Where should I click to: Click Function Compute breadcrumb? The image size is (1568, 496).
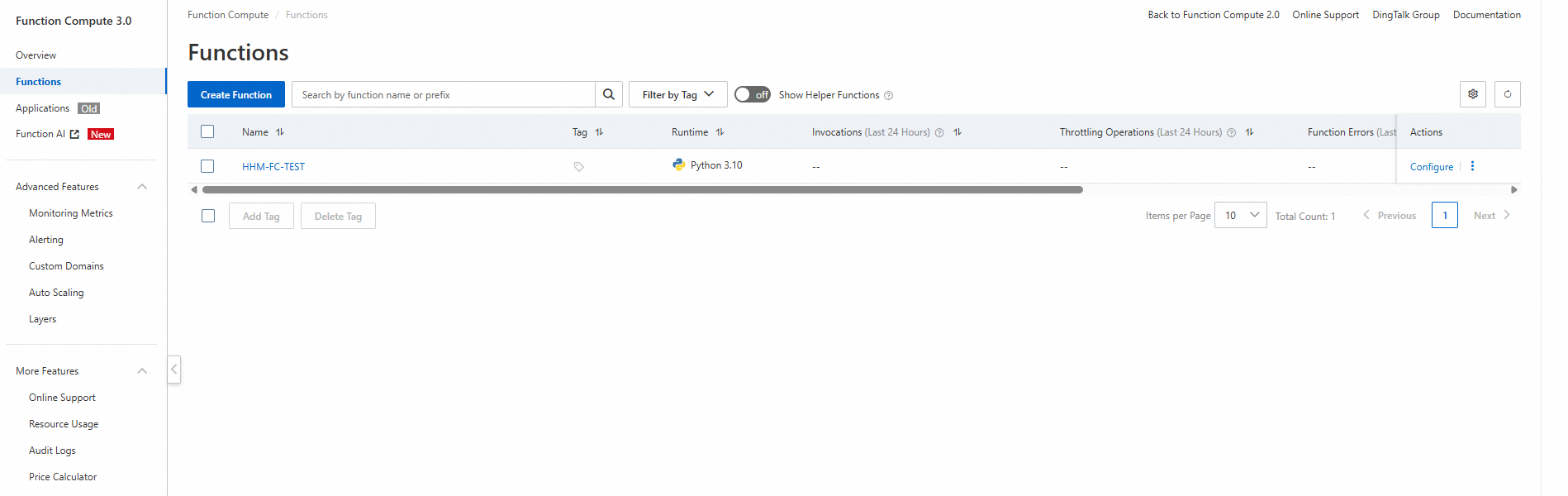[x=228, y=15]
